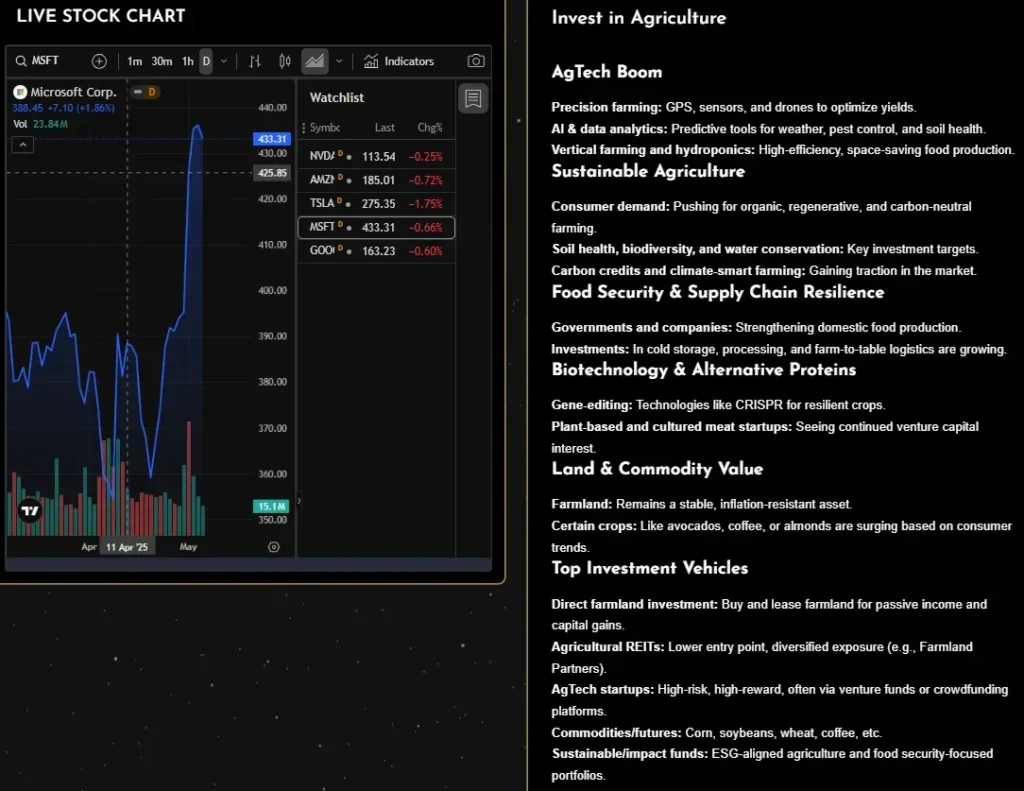This screenshot has width=1024, height=791.
Task: Select NVDA row in the watchlist
Action: click(375, 156)
